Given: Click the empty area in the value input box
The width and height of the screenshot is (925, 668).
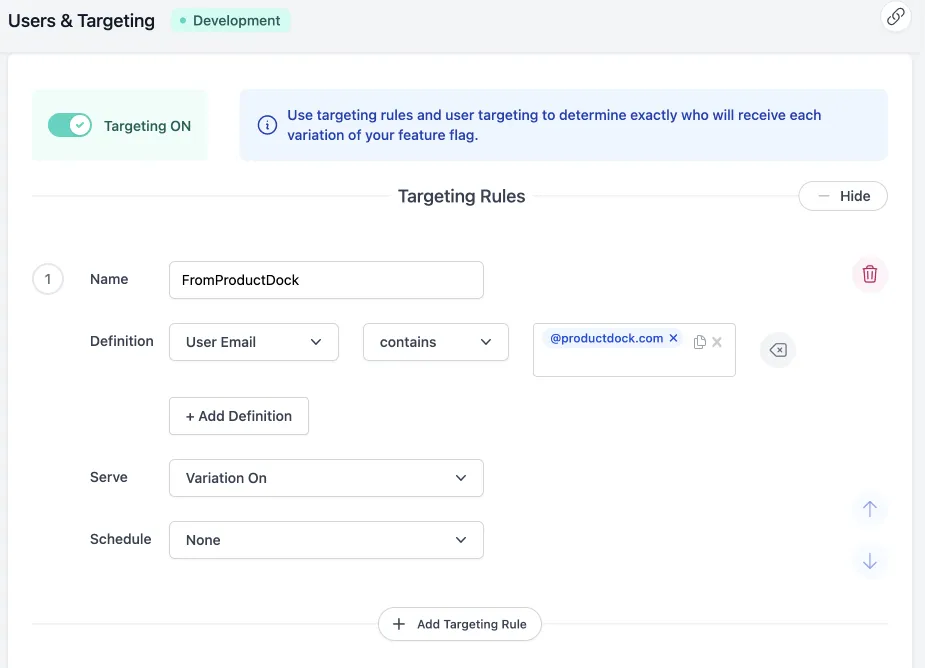Looking at the screenshot, I should coord(620,362).
